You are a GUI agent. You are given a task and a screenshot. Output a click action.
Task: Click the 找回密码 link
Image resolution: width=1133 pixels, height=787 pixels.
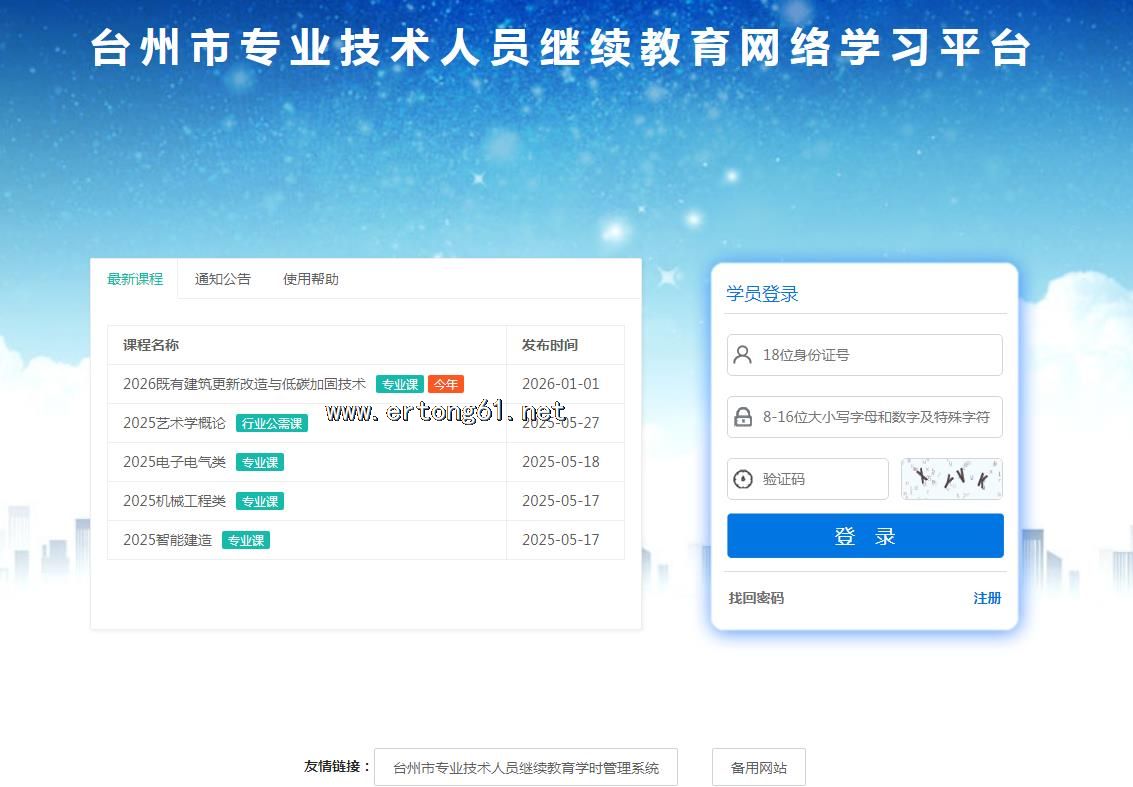pyautogui.click(x=756, y=598)
